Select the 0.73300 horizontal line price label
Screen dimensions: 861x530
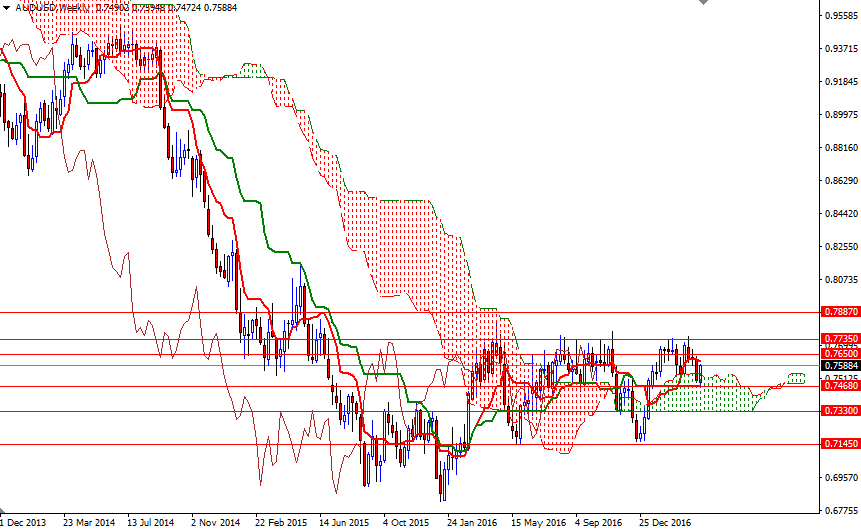(x=841, y=411)
